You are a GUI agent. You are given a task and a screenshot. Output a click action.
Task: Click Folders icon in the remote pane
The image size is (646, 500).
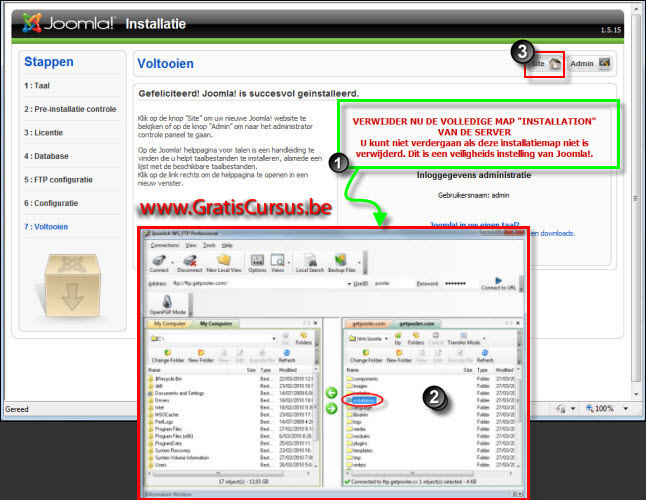[415, 339]
